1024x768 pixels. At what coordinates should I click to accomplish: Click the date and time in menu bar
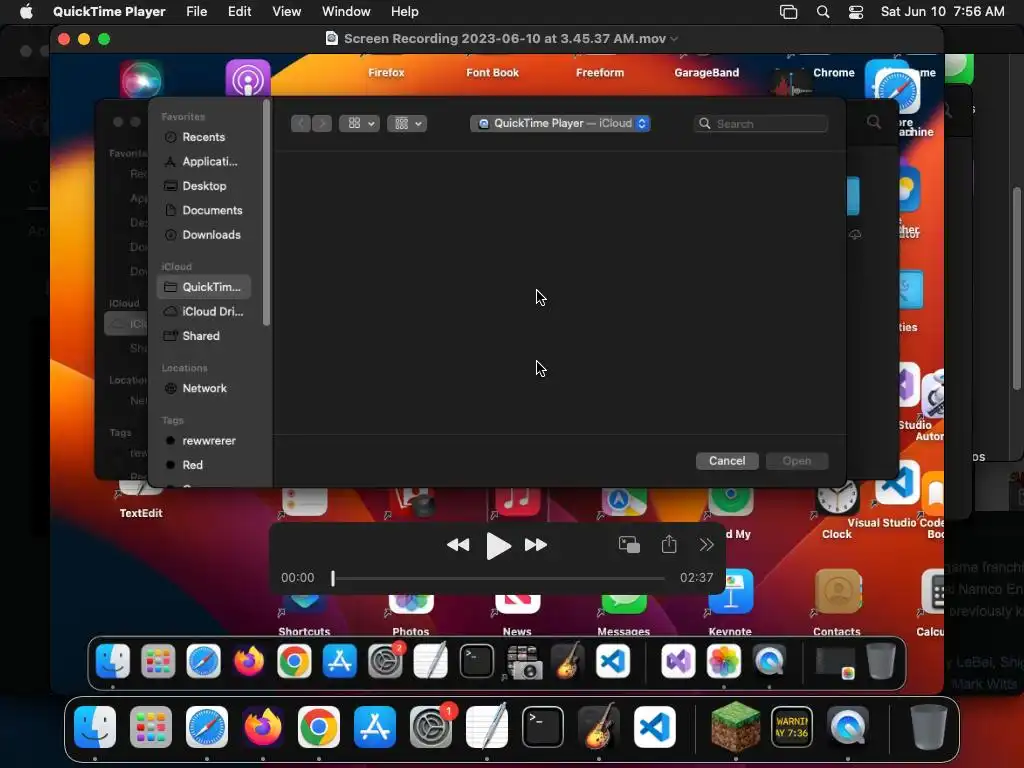pyautogui.click(x=942, y=12)
